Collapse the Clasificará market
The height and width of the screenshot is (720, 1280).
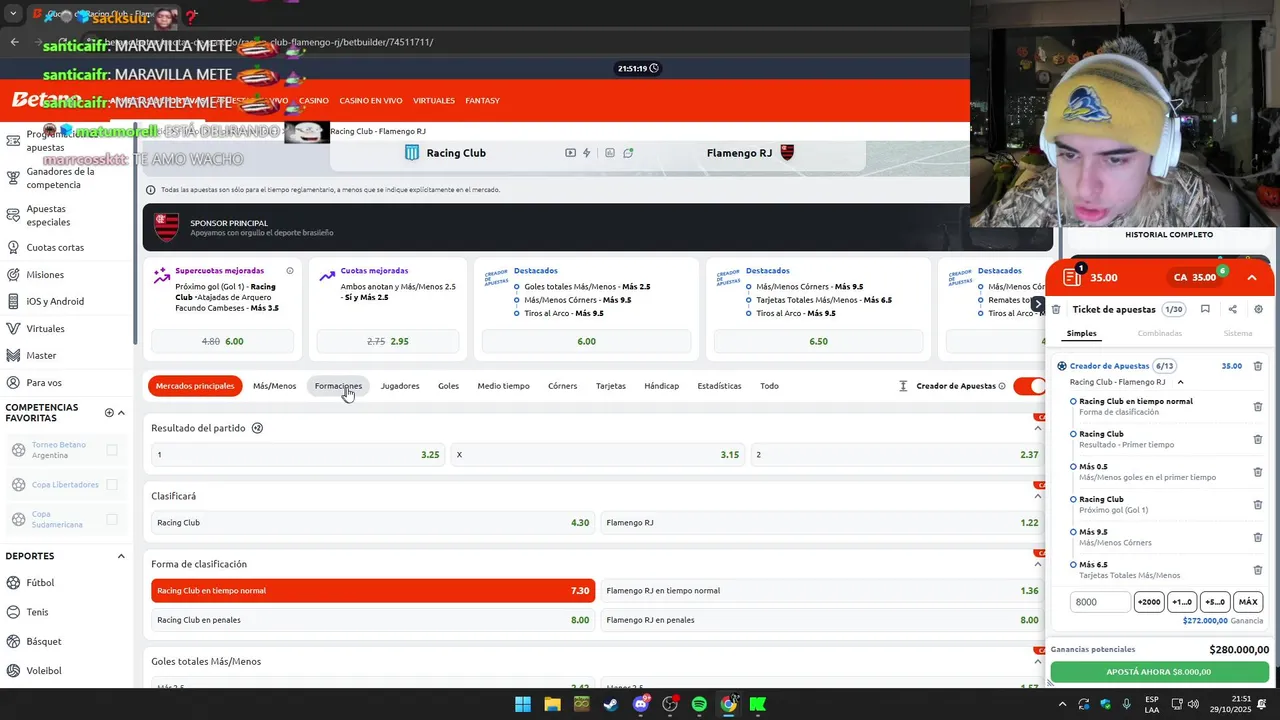click(1037, 496)
